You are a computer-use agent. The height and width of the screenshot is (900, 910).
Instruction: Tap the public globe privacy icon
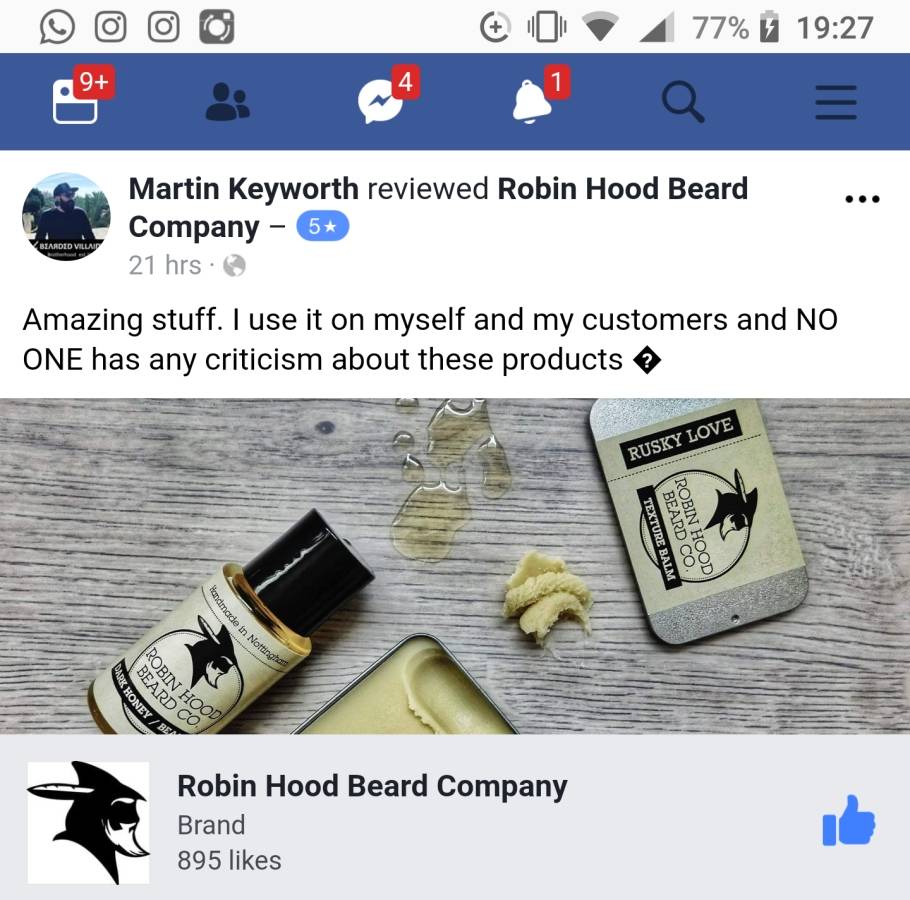(x=234, y=266)
